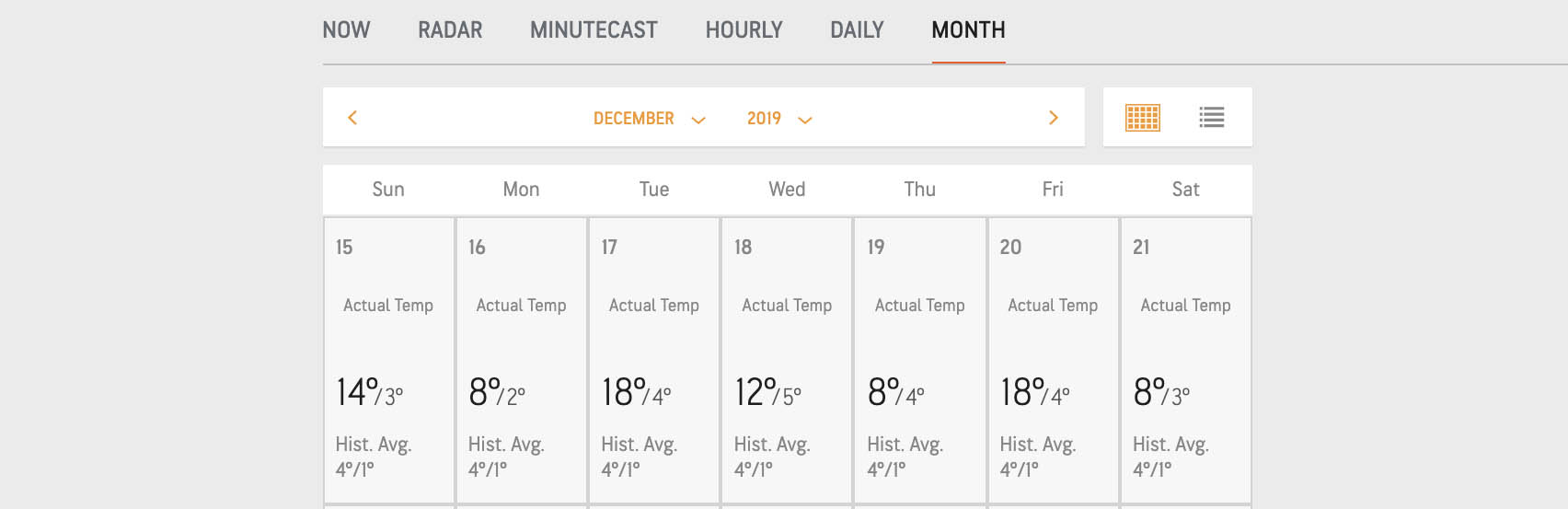Select Wednesday 18 forecast cell
Screen dimensions: 1568x509
click(x=787, y=360)
